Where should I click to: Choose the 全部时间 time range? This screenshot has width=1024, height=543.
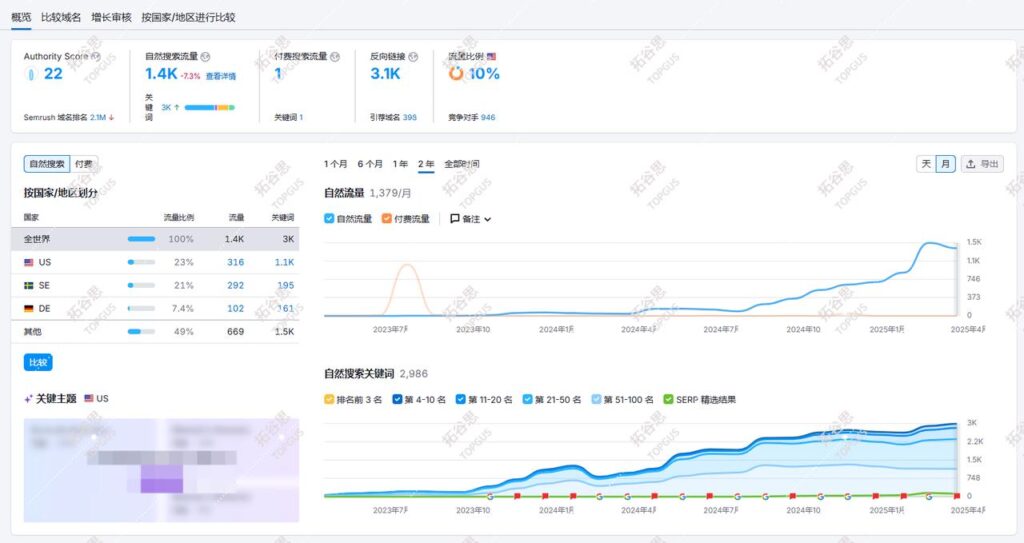462,164
